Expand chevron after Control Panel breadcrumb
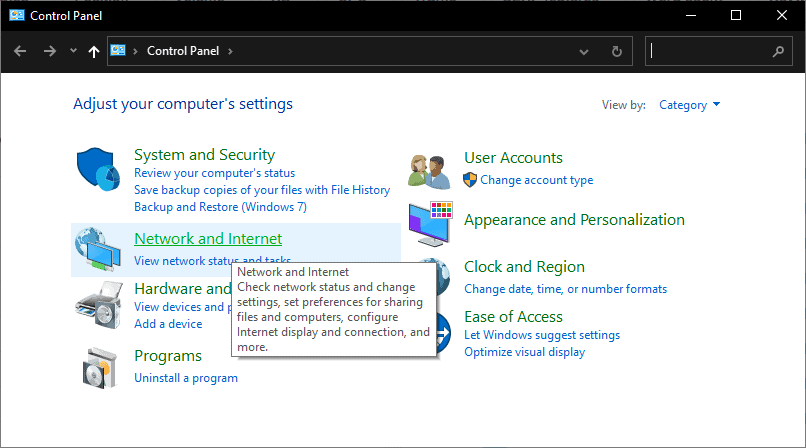Image resolution: width=806 pixels, height=448 pixels. tap(230, 51)
